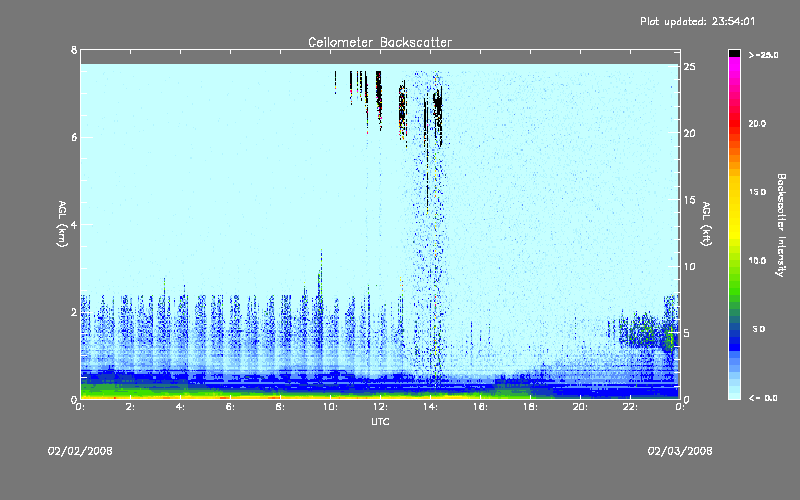Pick the red band of the colorbar

click(734, 124)
